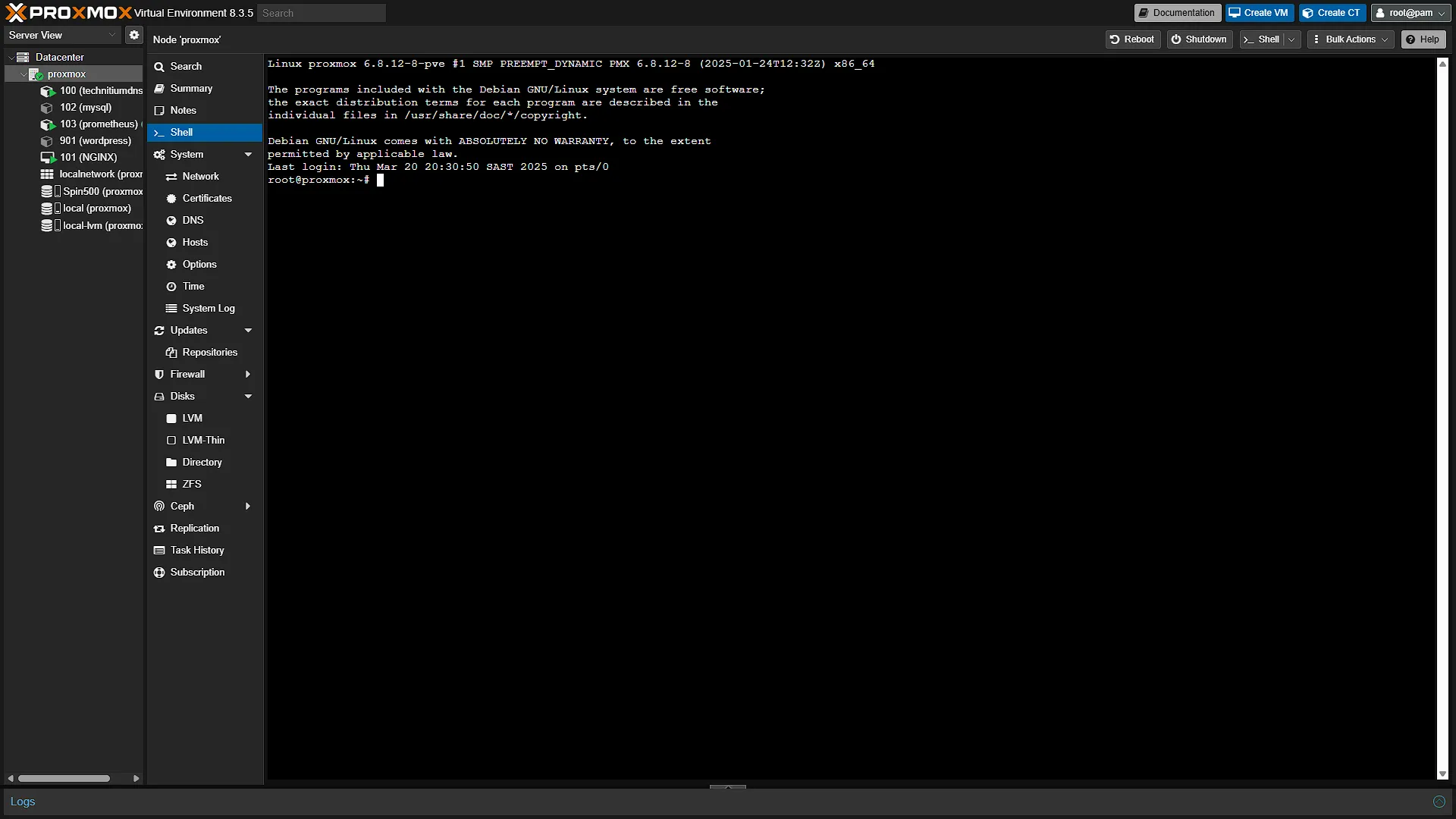
Task: Open the LVM-Thin disk icon
Action: click(171, 441)
